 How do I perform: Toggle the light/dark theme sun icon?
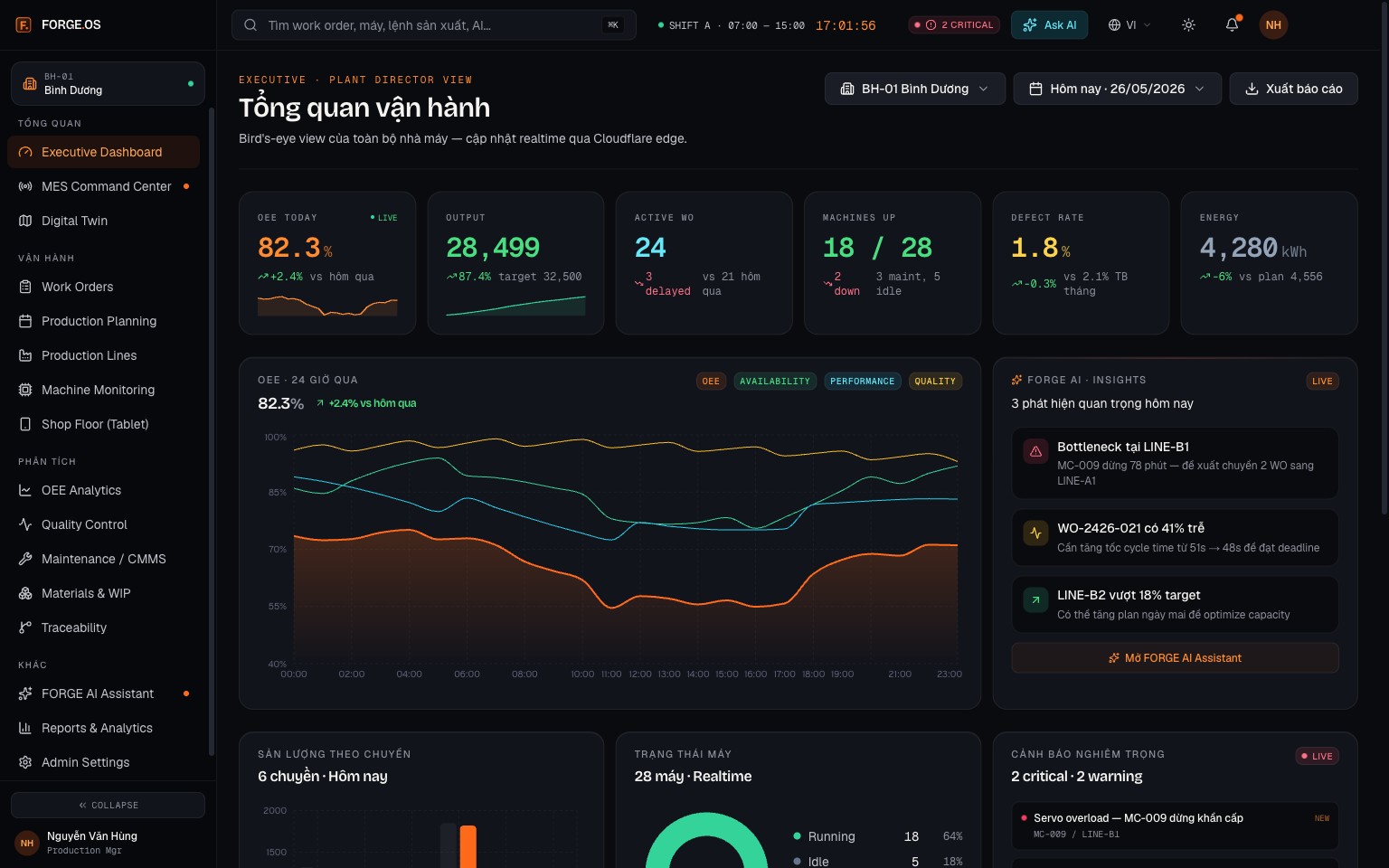point(1188,25)
